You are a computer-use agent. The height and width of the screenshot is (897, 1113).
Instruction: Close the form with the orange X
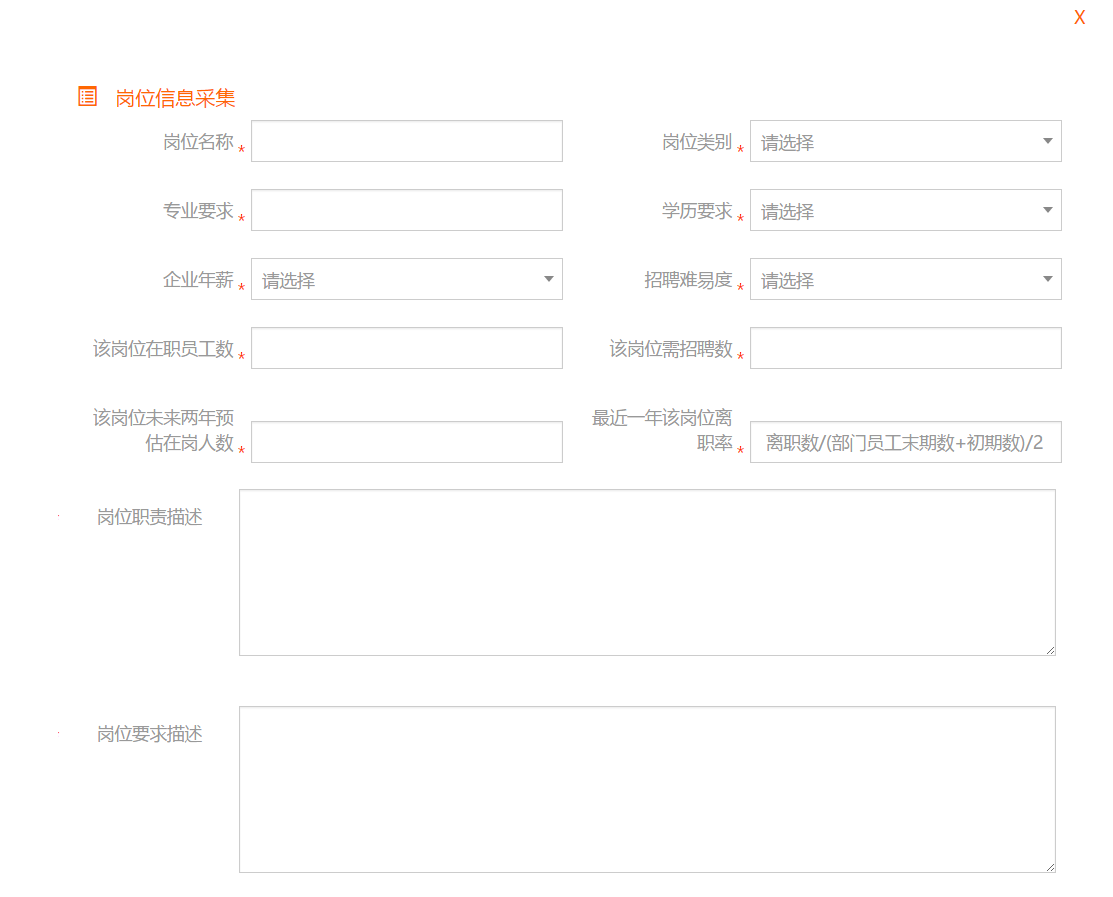coord(1079,18)
